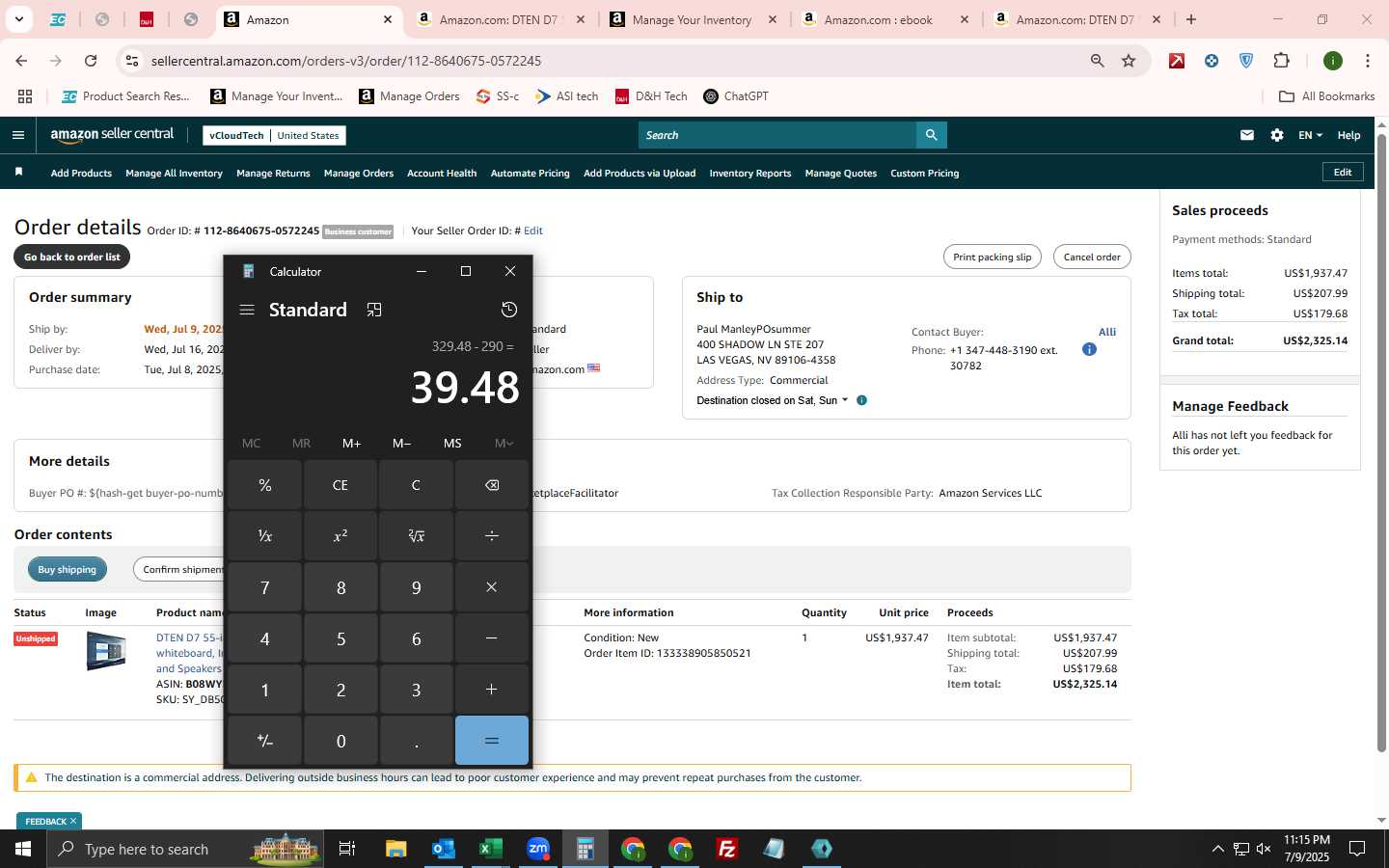Open Calculator history icon
The image size is (1389, 868).
(509, 310)
